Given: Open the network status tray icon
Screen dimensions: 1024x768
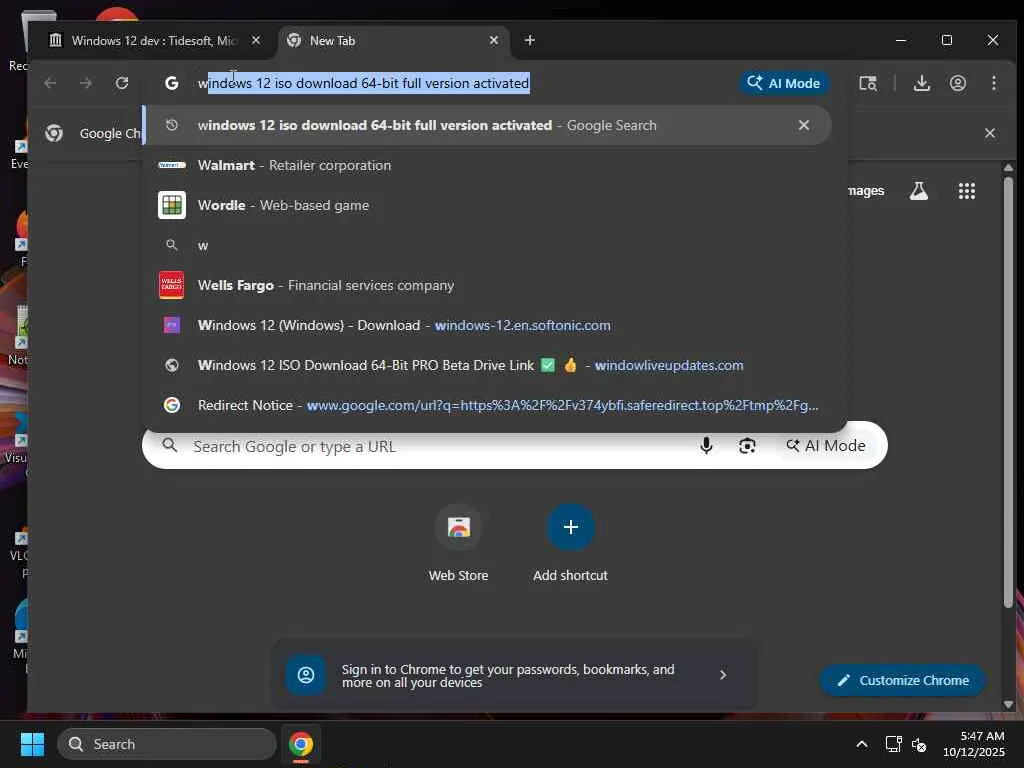Looking at the screenshot, I should [893, 744].
